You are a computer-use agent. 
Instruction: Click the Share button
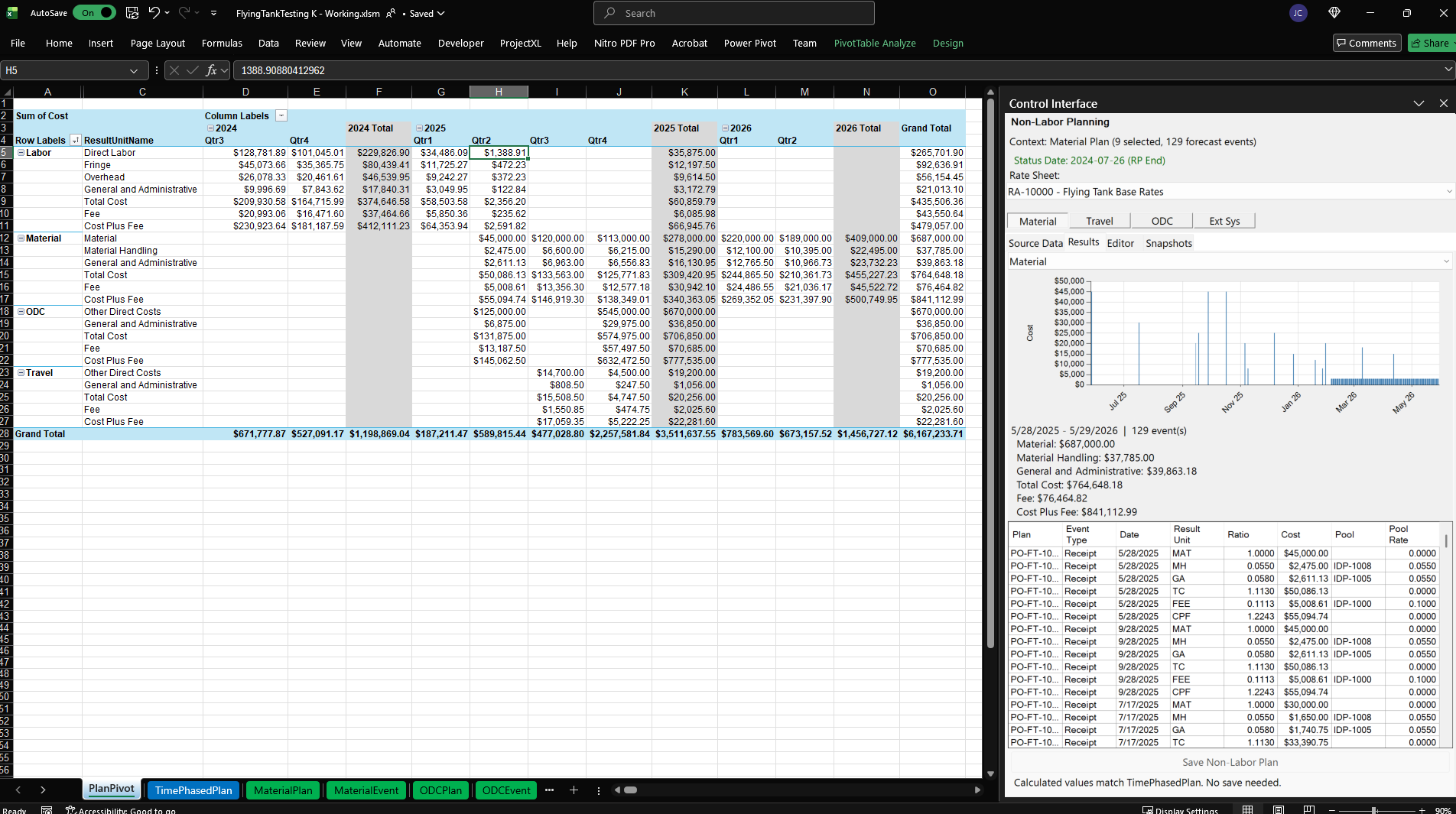[x=1431, y=43]
